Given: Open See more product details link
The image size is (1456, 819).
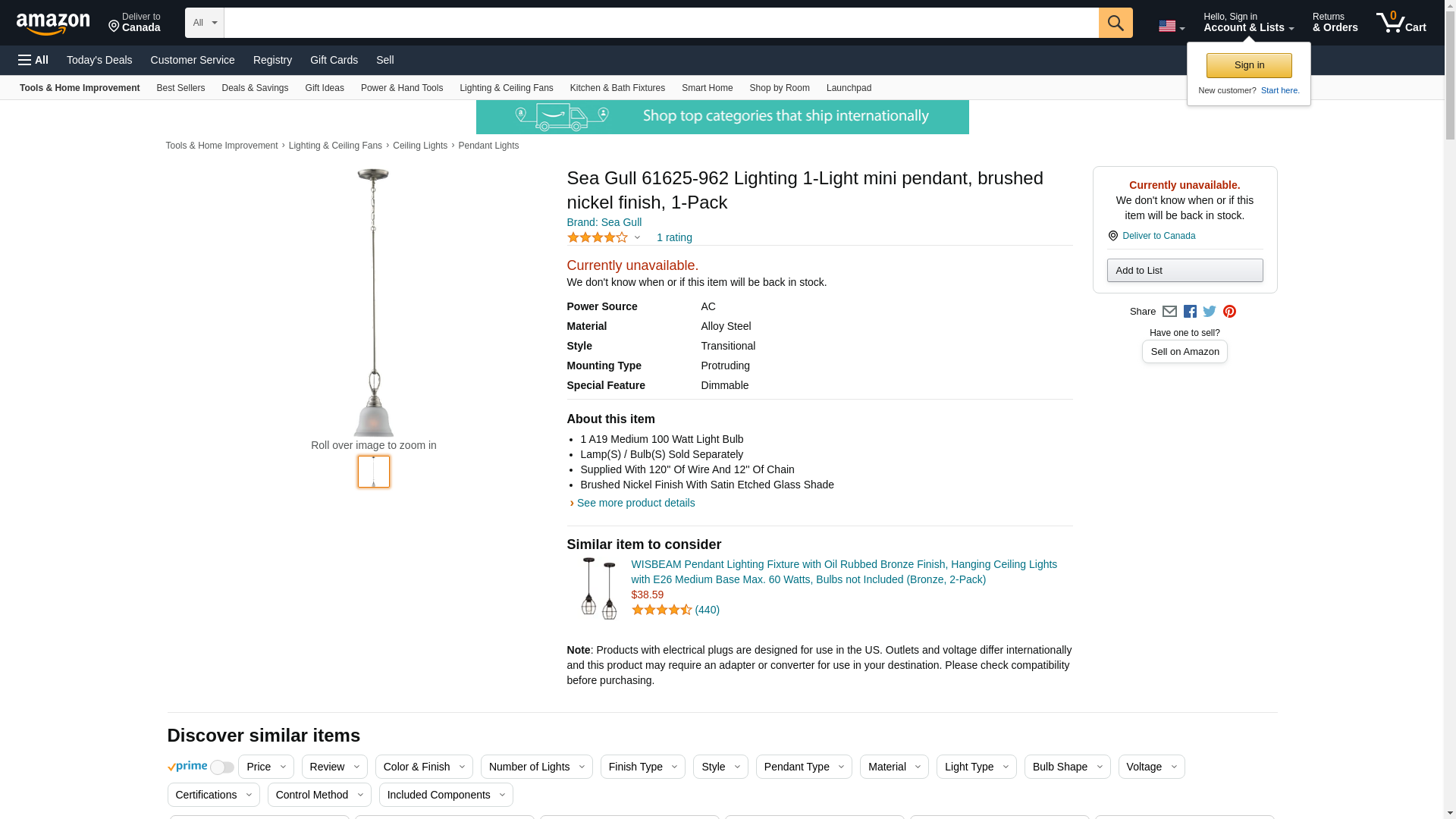Looking at the screenshot, I should tap(635, 503).
